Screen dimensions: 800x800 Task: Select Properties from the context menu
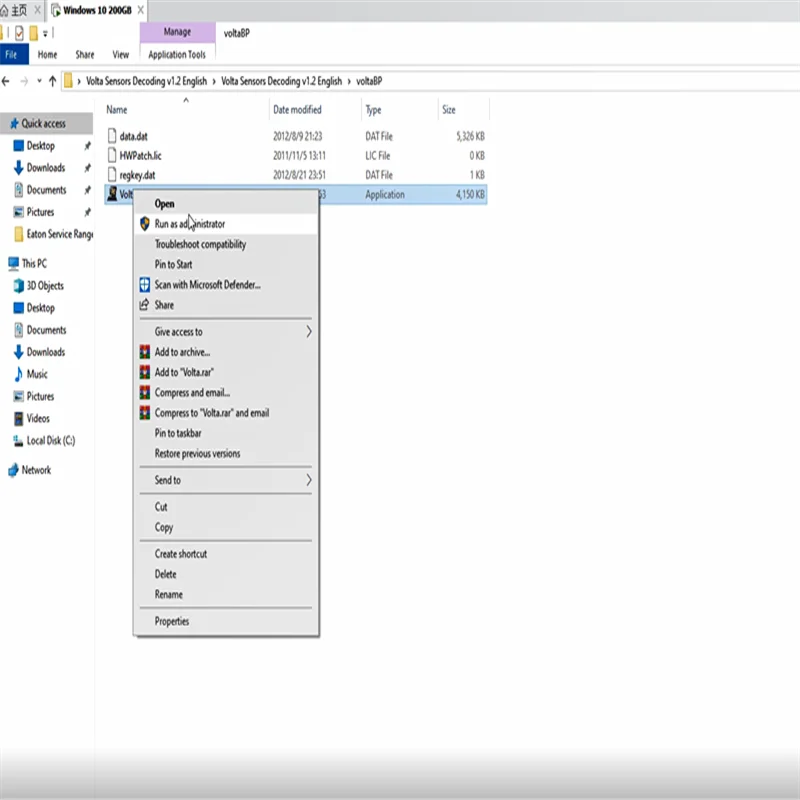coord(171,621)
